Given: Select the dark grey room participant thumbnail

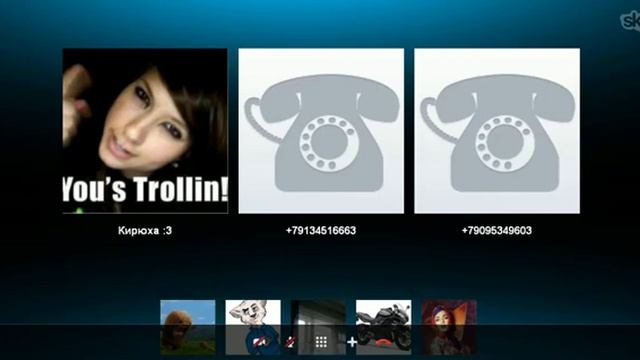Looking at the screenshot, I should 318,327.
